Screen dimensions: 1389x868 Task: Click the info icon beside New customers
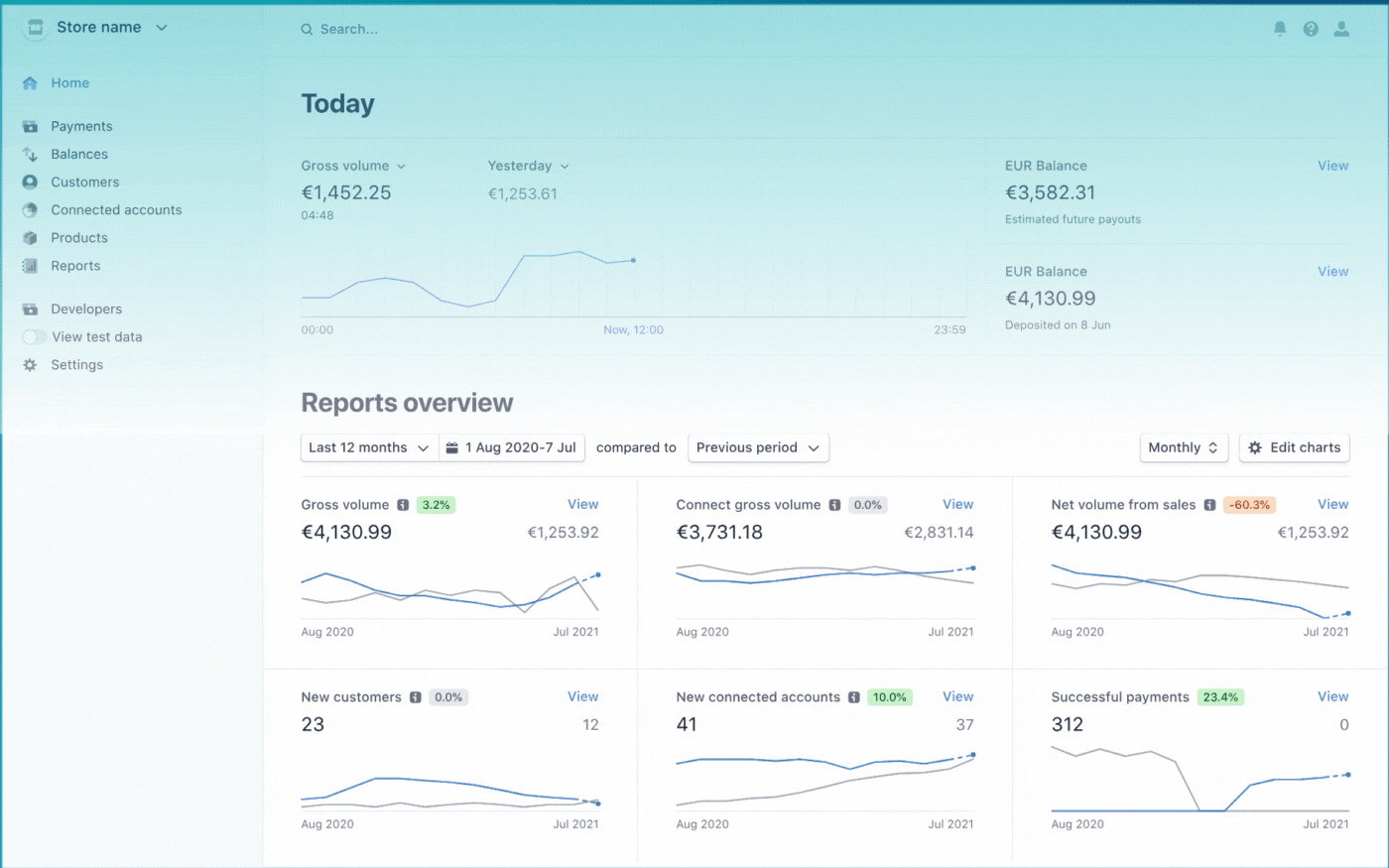click(x=416, y=697)
